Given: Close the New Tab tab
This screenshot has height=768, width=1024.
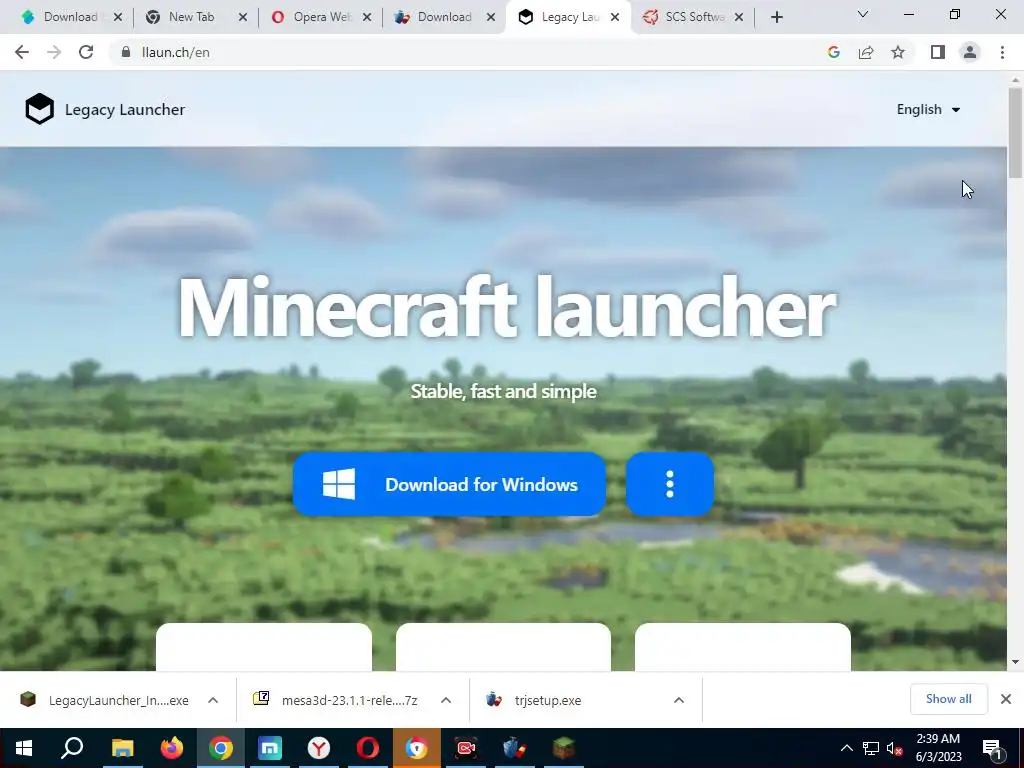Looking at the screenshot, I should pyautogui.click(x=243, y=17).
